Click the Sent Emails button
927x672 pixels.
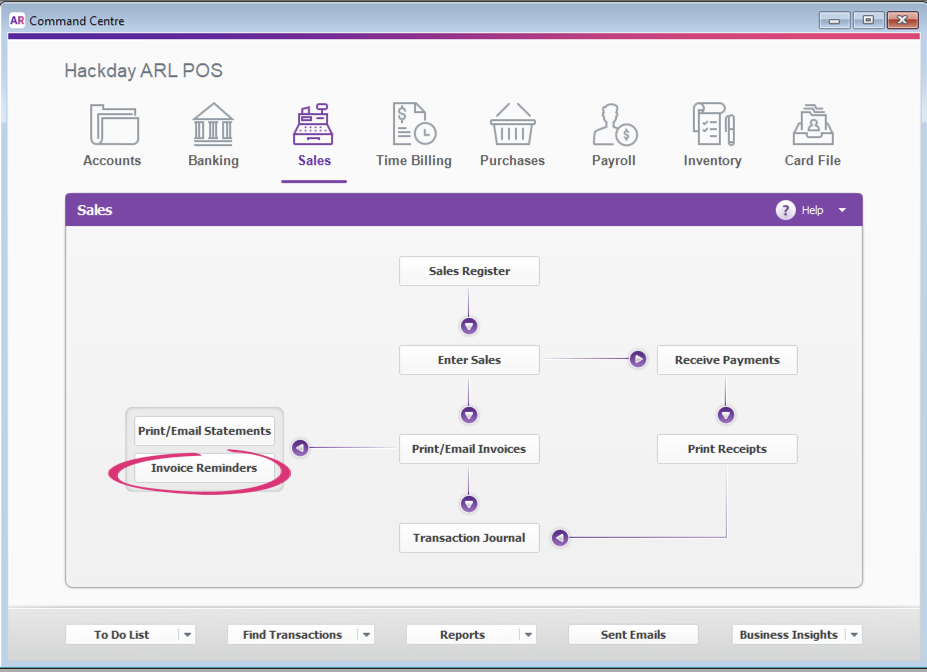[633, 635]
